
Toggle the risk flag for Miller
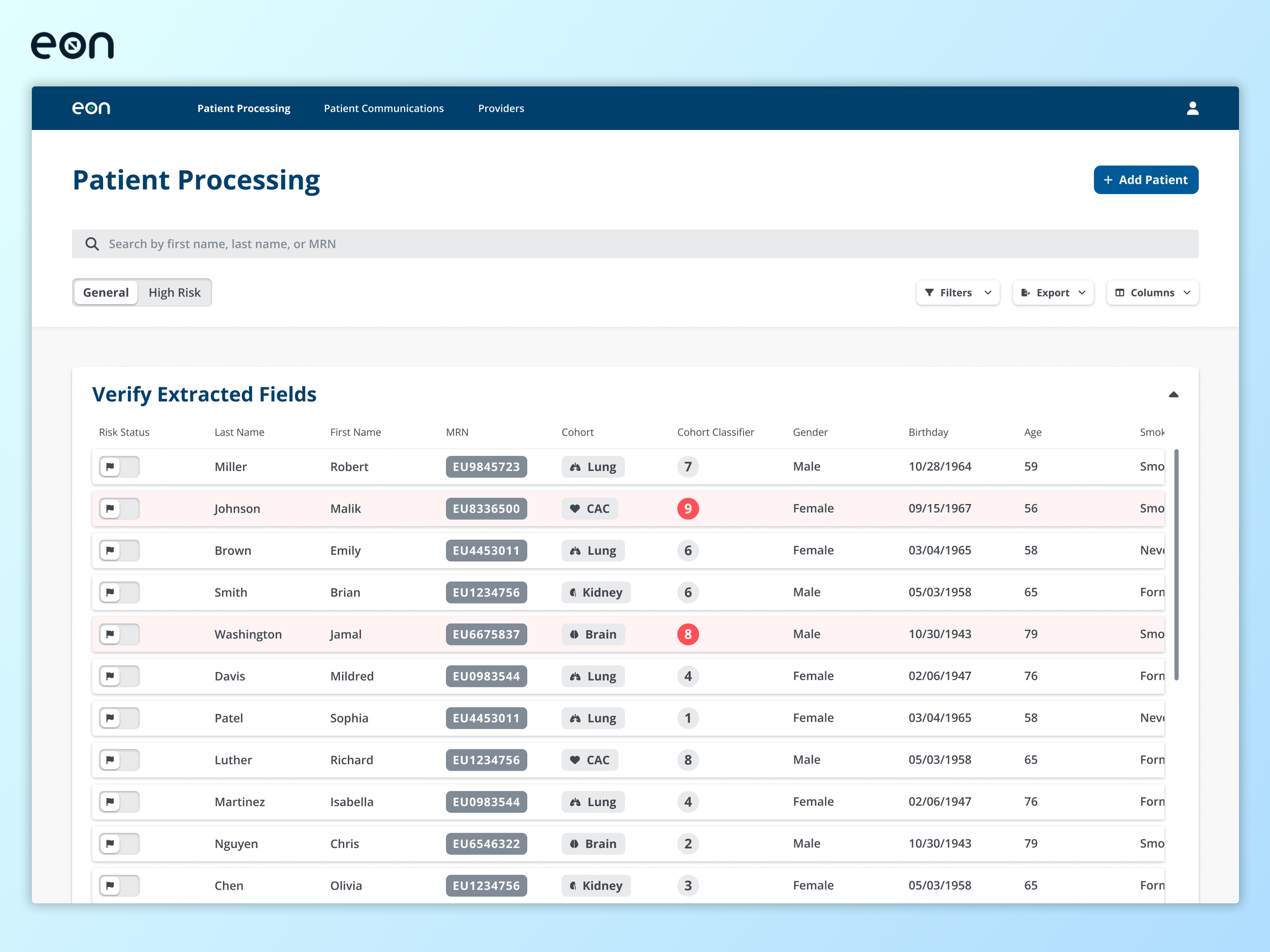119,467
